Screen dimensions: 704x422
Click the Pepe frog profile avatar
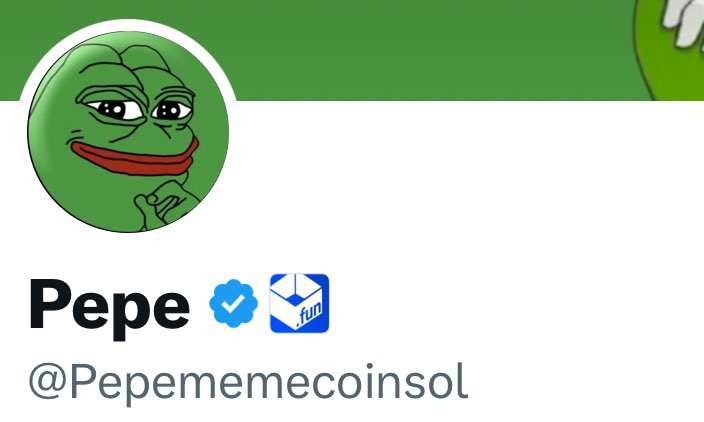pos(128,132)
